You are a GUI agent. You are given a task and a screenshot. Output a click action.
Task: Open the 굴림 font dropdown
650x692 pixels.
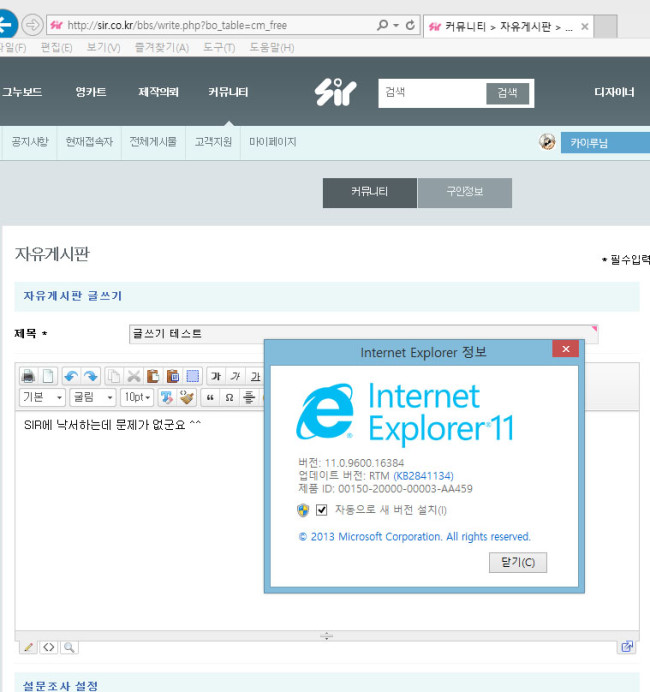pos(93,398)
